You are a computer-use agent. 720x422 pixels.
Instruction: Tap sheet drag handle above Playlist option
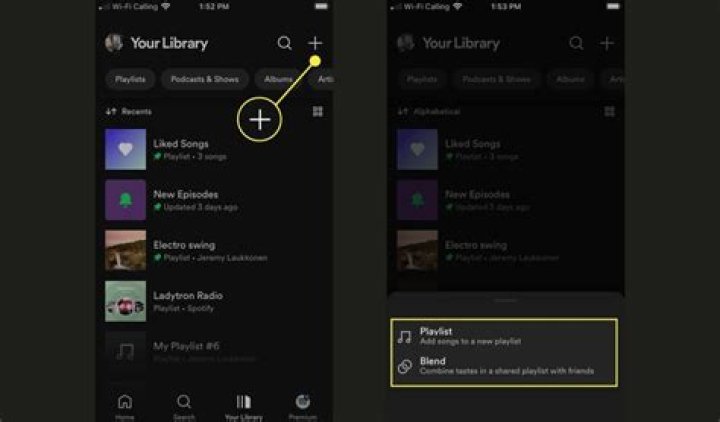[x=505, y=300]
